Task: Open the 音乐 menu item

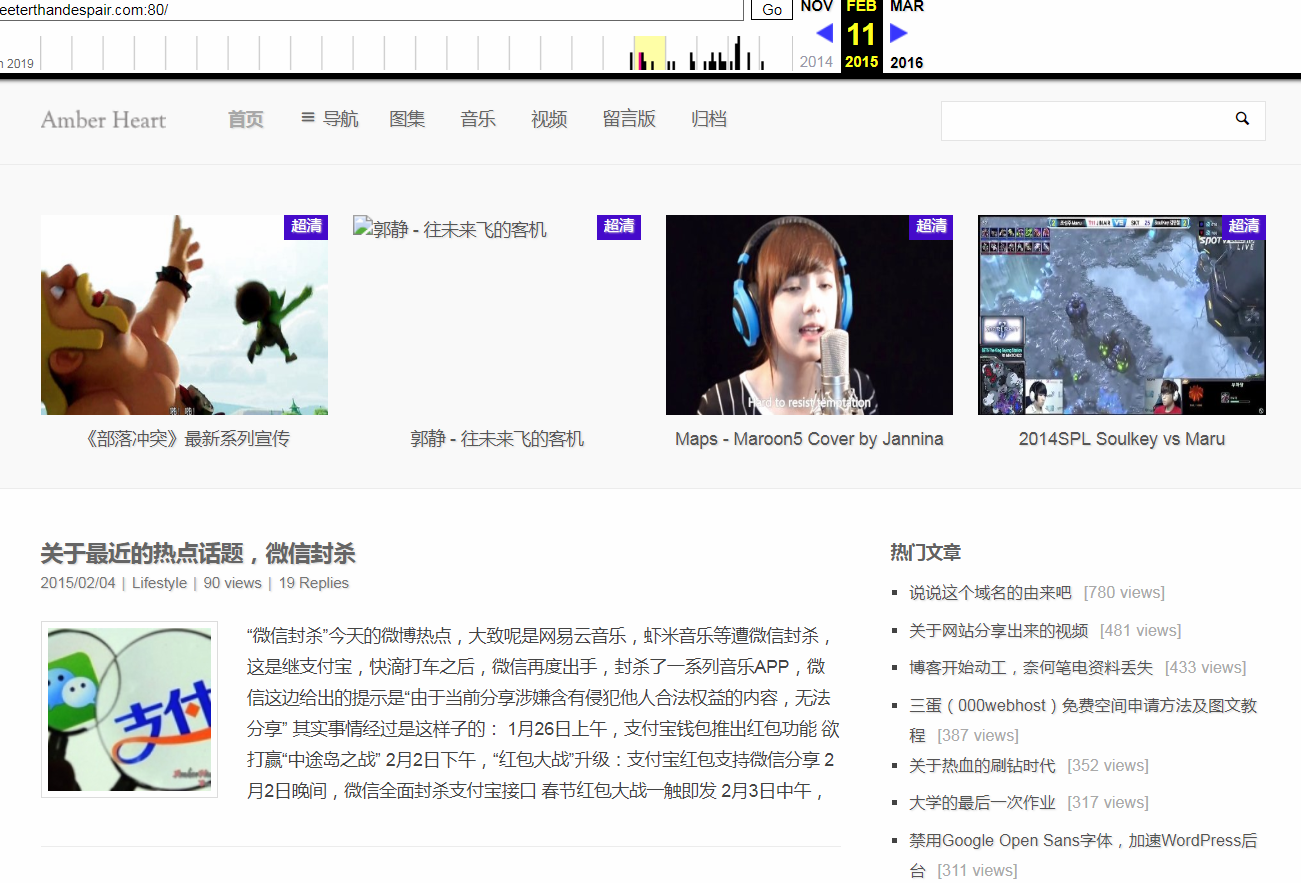Action: tap(478, 119)
